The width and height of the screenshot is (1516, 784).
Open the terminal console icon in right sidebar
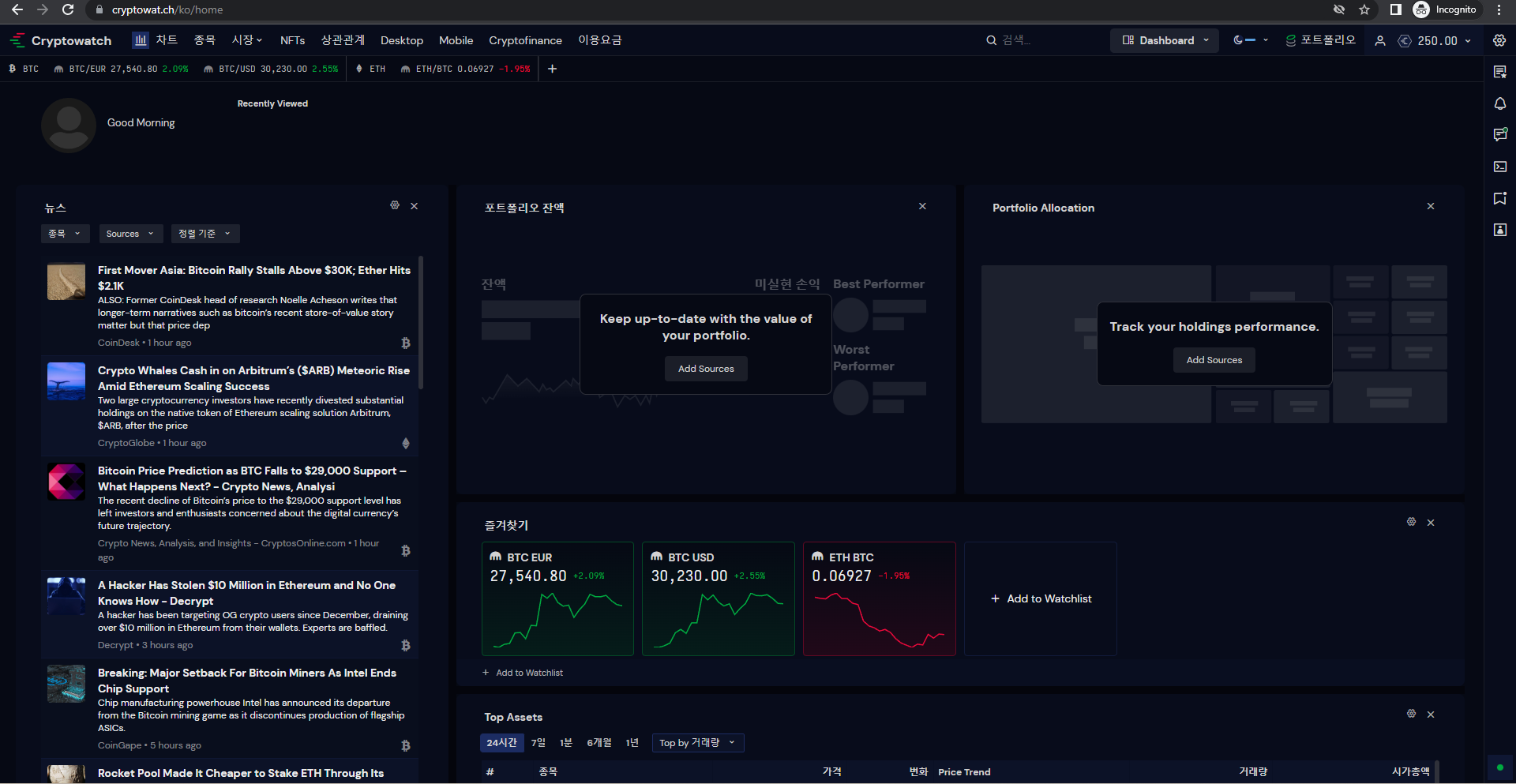point(1499,167)
